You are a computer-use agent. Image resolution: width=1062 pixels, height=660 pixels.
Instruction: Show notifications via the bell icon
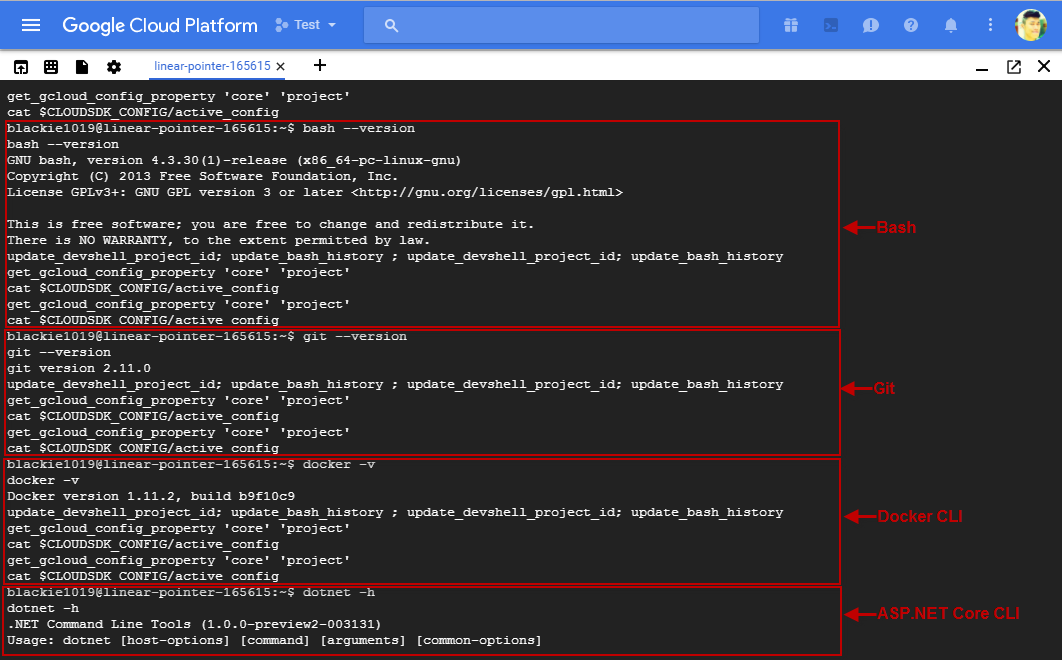coord(951,25)
